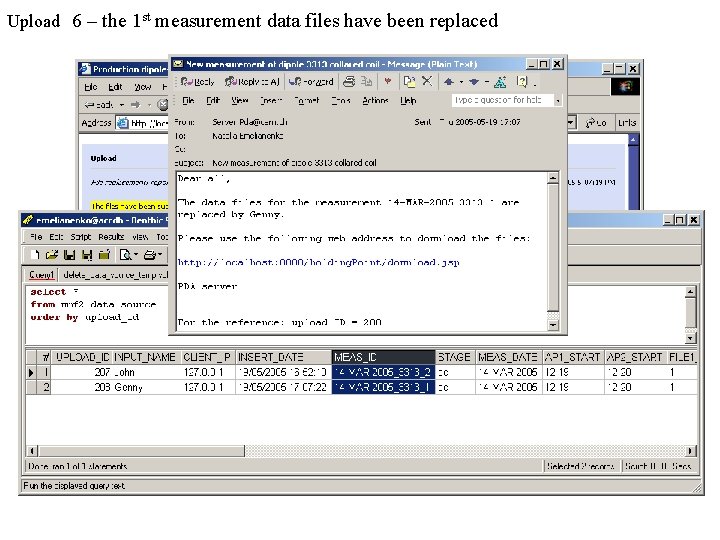The height and width of the screenshot is (540, 720).
Task: Open the Edit menu in the message window
Action: tap(213, 100)
